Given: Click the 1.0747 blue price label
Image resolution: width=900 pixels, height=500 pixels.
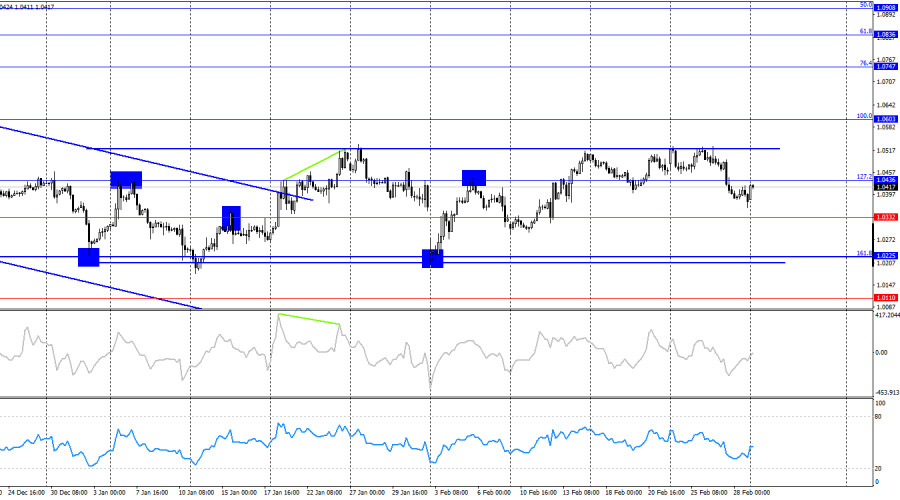Looking at the screenshot, I should coord(885,67).
